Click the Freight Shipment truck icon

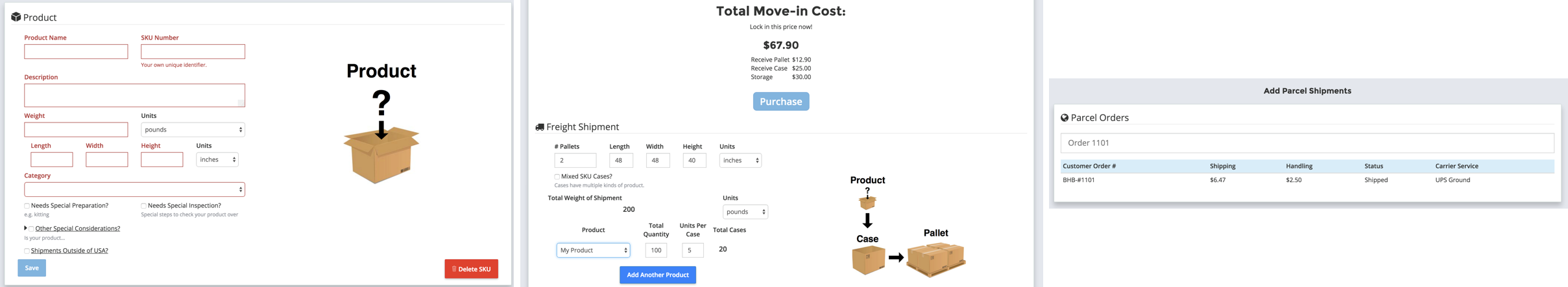click(540, 127)
